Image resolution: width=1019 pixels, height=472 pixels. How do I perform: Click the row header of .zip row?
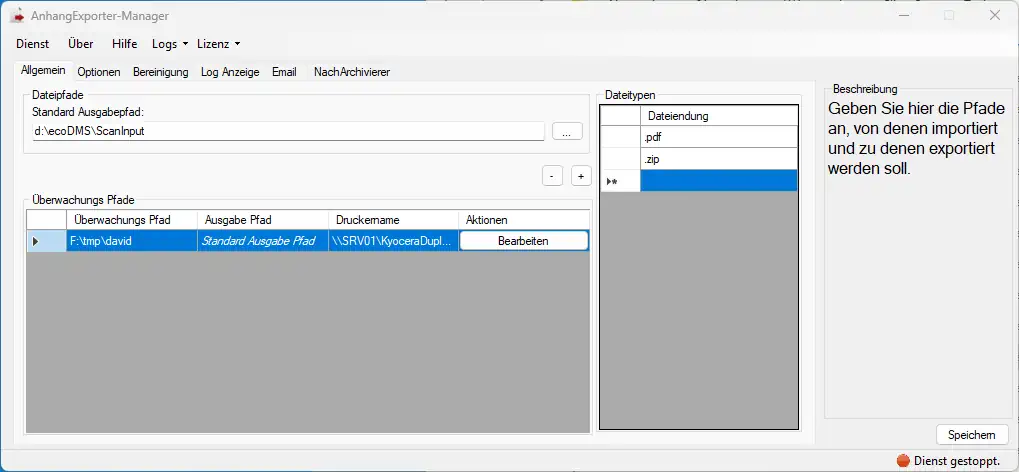pos(621,159)
